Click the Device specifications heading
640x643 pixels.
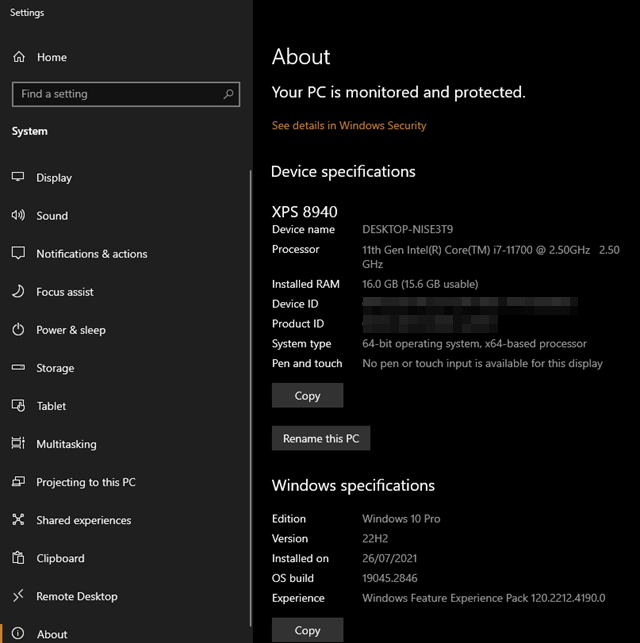click(x=343, y=172)
